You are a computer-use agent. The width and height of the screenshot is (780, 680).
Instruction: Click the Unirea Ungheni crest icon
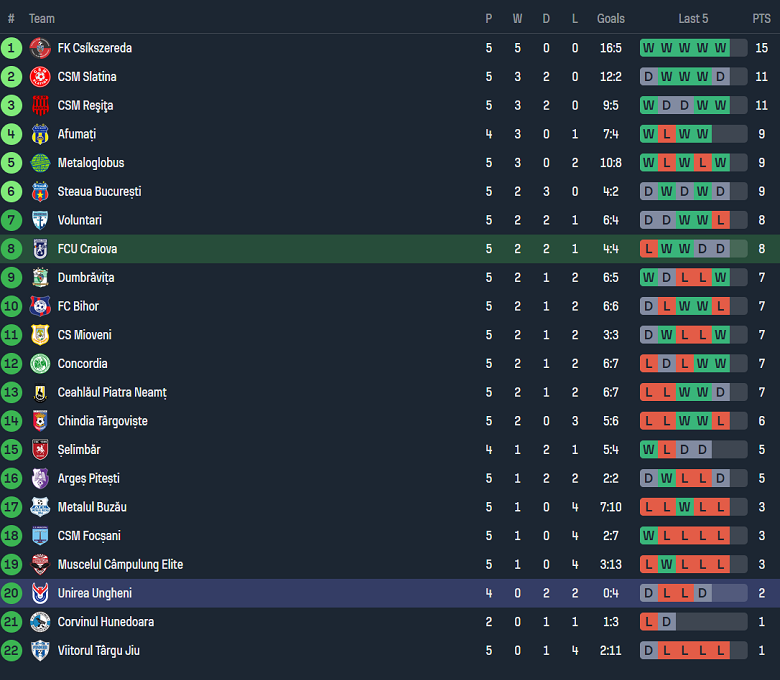tap(40, 594)
